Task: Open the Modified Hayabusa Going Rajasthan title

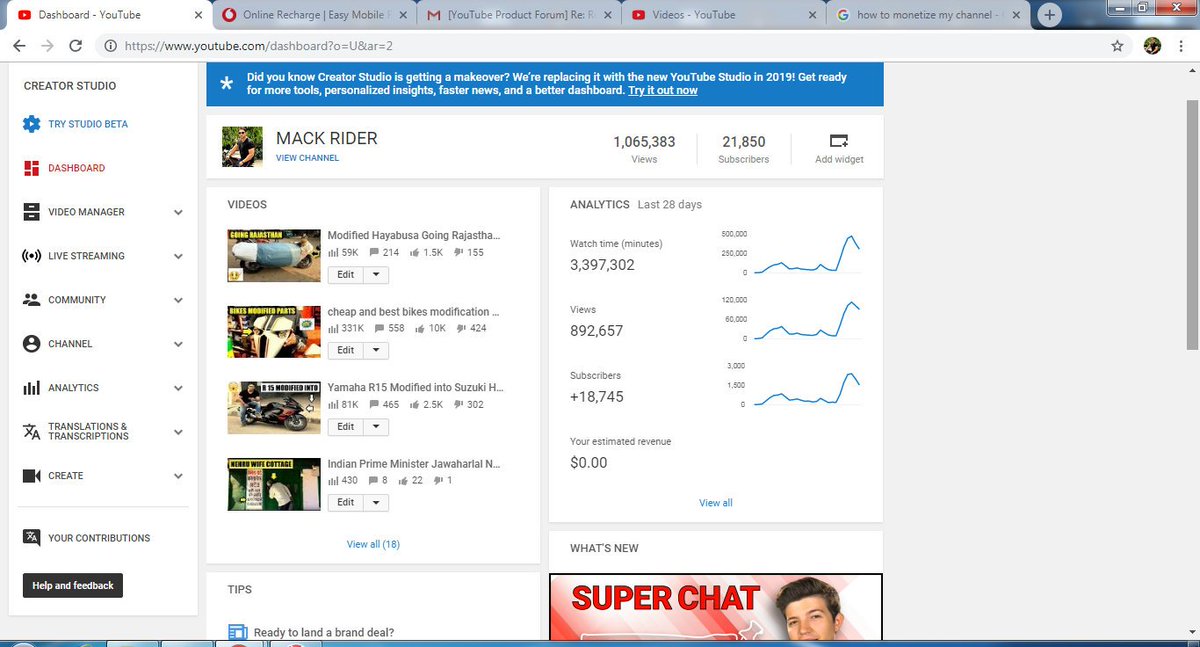Action: [x=414, y=236]
